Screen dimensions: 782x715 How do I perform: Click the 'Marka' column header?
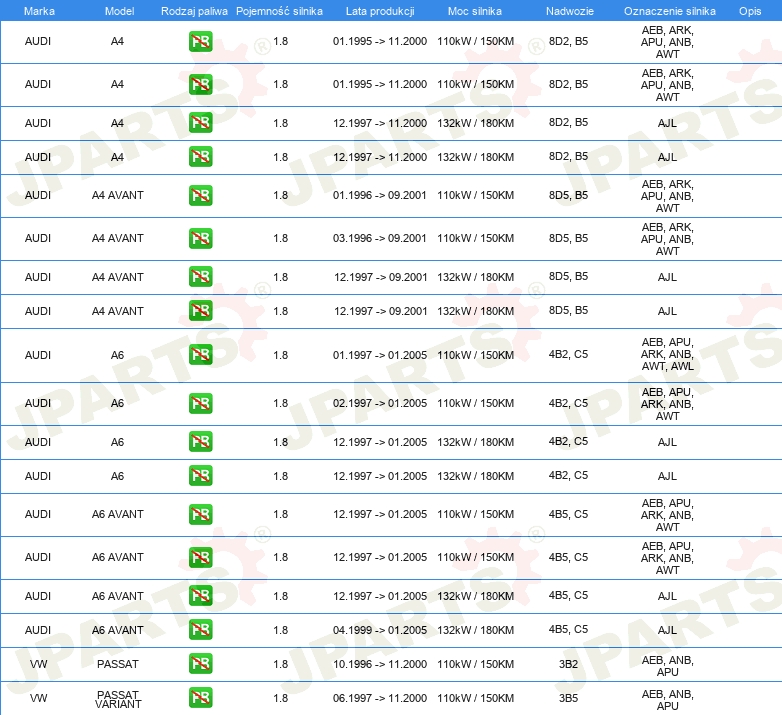39,11
